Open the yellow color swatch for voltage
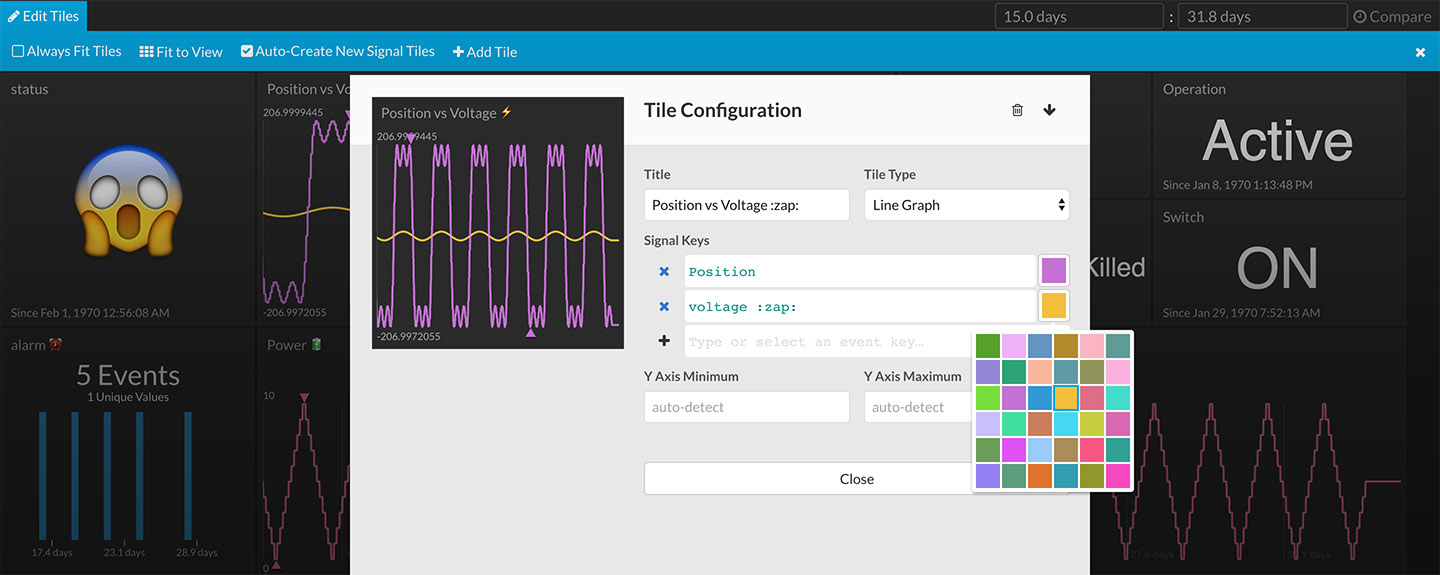This screenshot has height=575, width=1440. 1054,306
